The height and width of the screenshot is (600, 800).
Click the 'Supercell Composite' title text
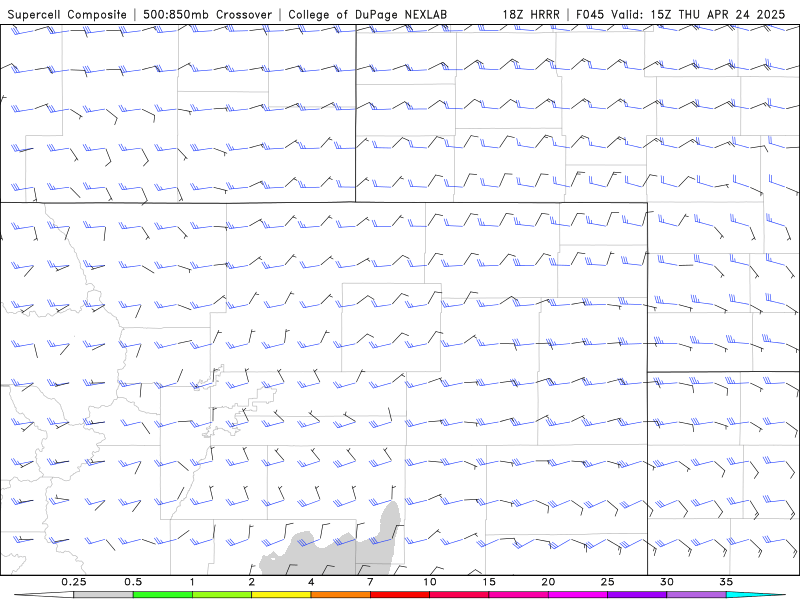[x=67, y=15]
